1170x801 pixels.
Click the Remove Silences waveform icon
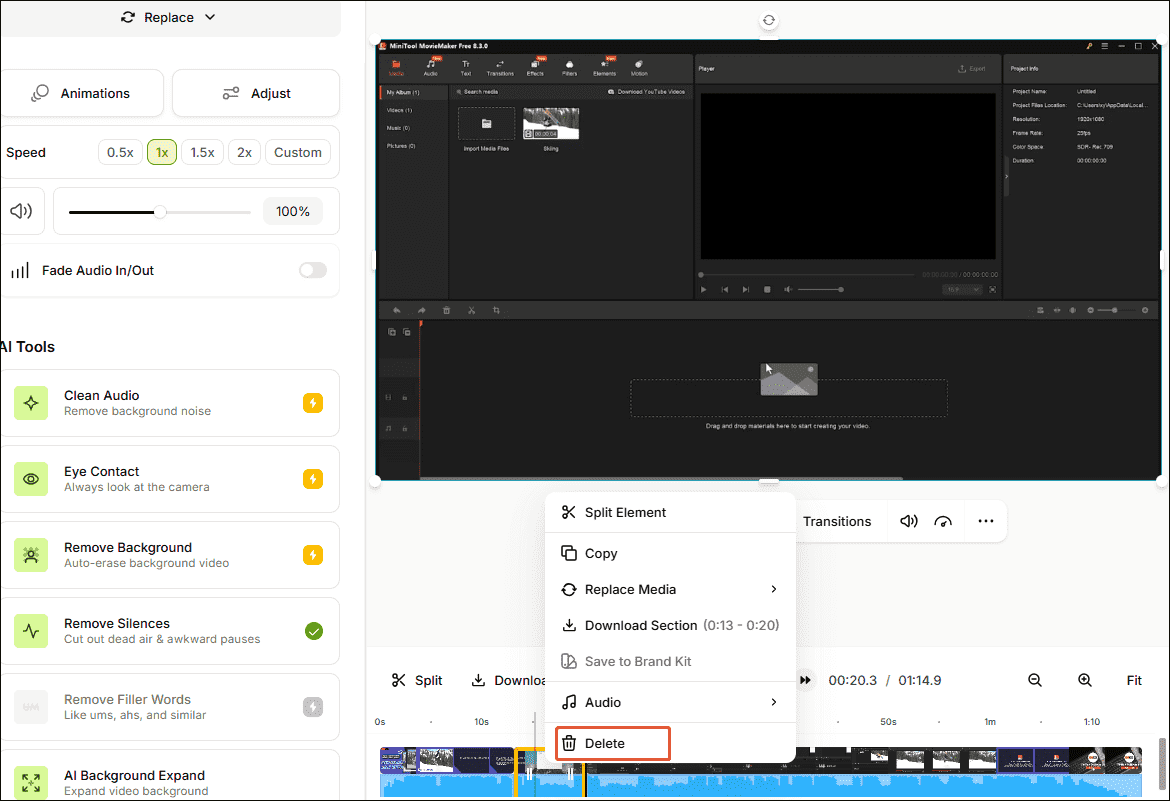pos(31,631)
